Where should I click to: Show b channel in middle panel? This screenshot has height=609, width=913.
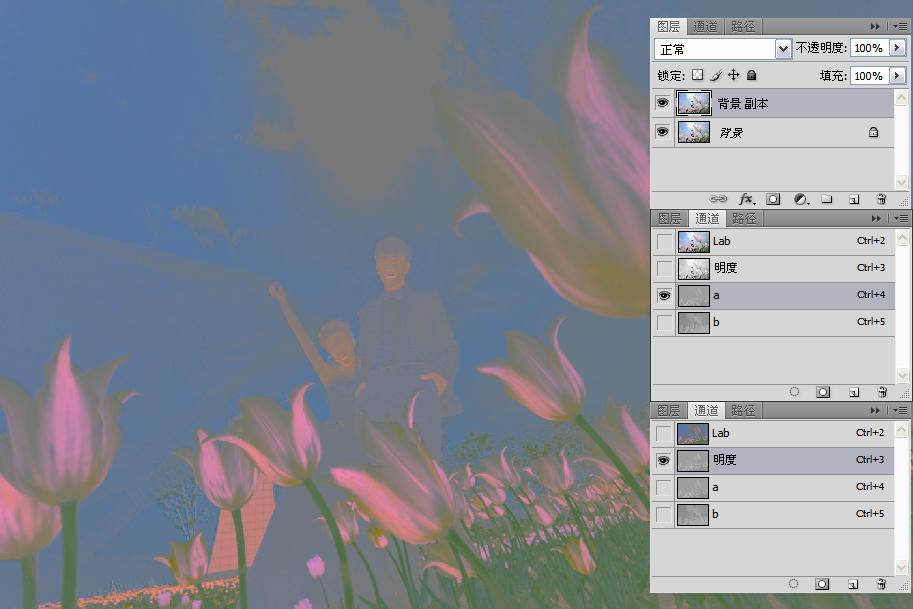click(664, 323)
